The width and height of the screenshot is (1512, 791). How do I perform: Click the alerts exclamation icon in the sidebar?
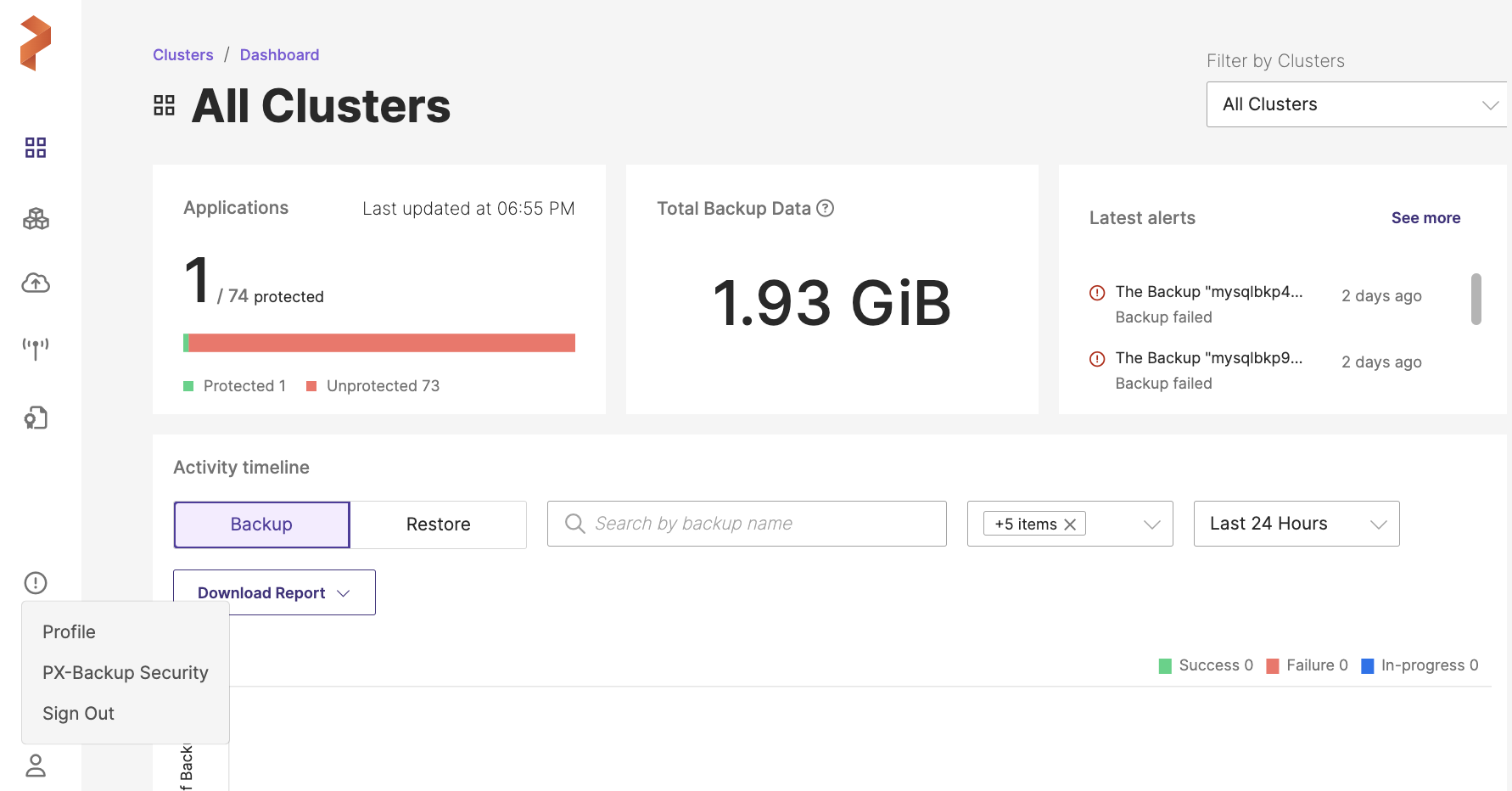click(x=36, y=583)
